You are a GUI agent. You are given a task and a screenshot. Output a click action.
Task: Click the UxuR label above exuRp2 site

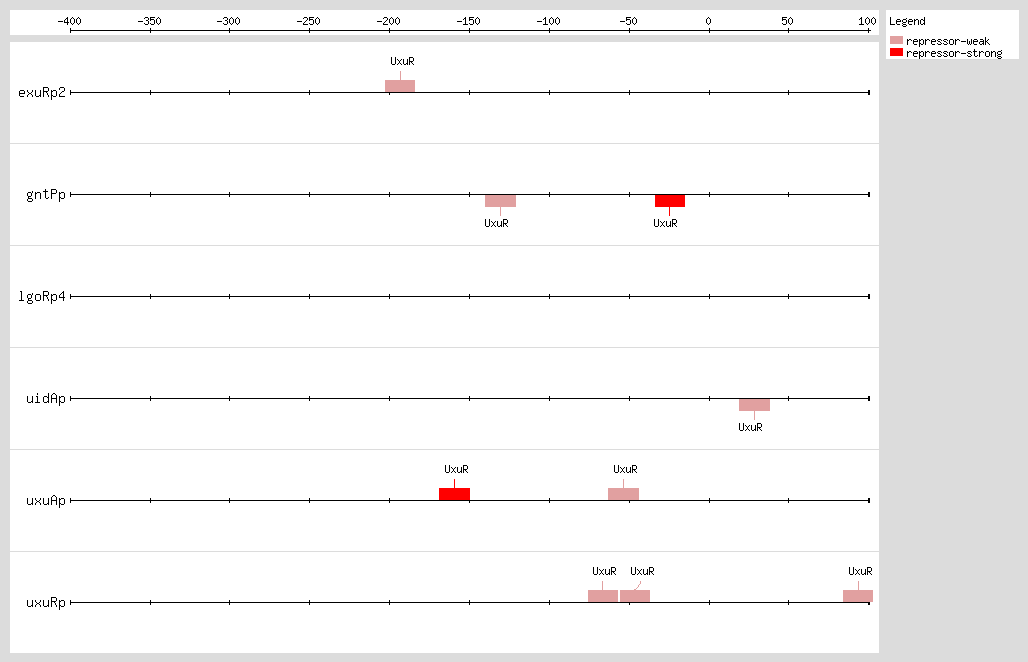click(x=402, y=62)
